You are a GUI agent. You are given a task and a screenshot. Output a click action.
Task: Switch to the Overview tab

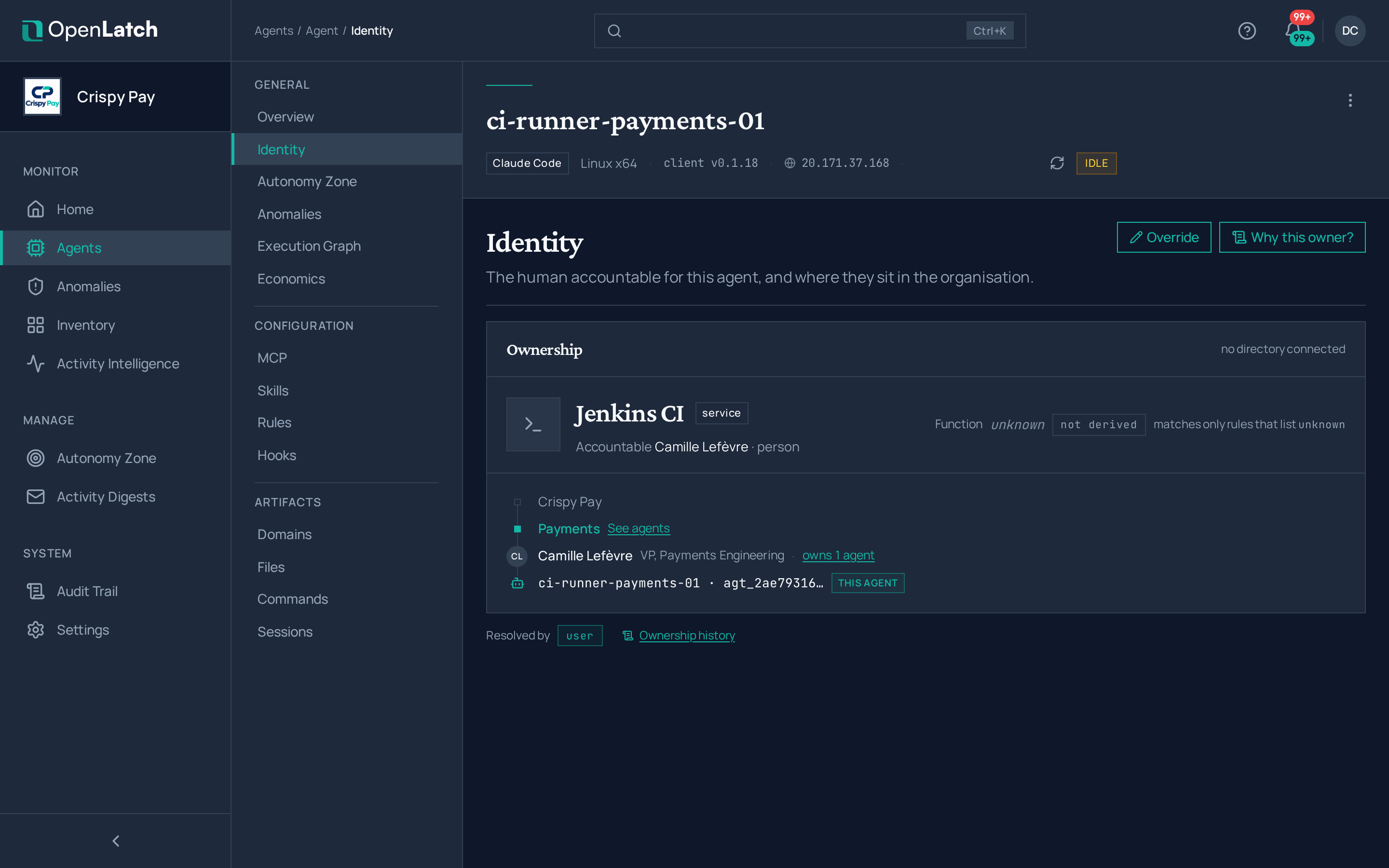point(347,117)
